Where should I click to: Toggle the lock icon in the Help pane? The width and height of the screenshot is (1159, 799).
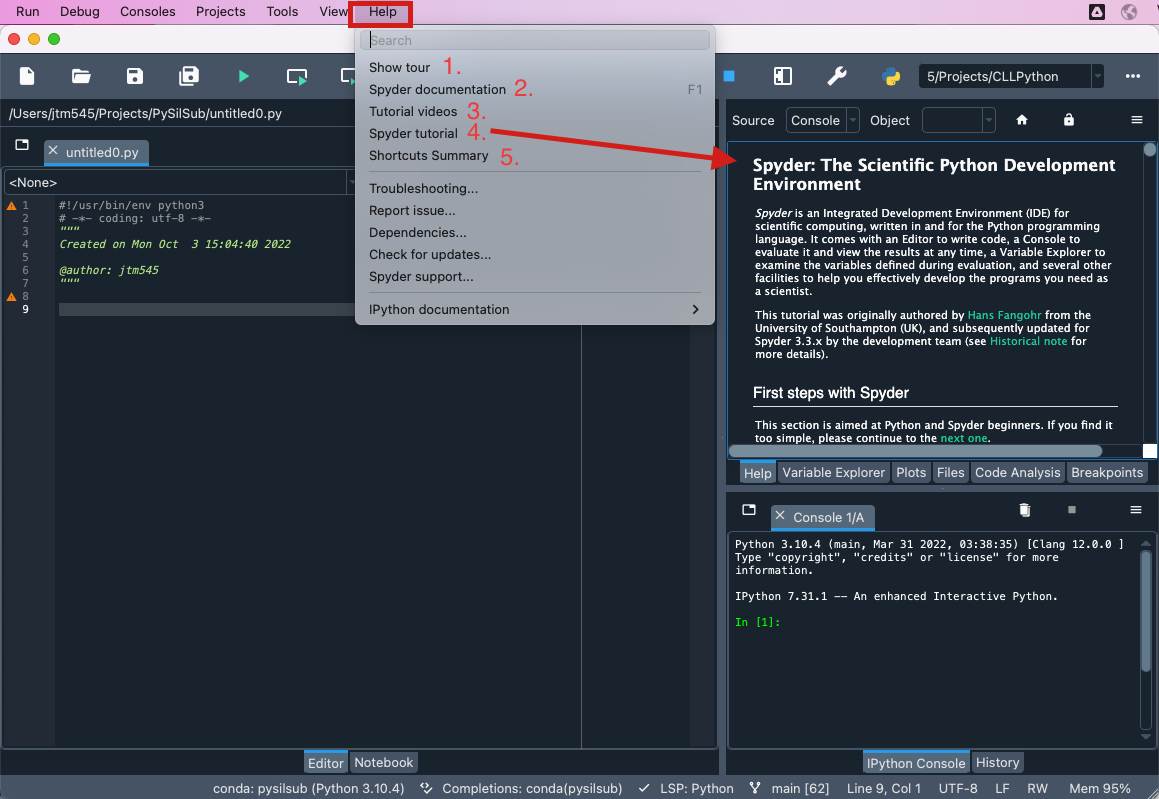pyautogui.click(x=1069, y=120)
